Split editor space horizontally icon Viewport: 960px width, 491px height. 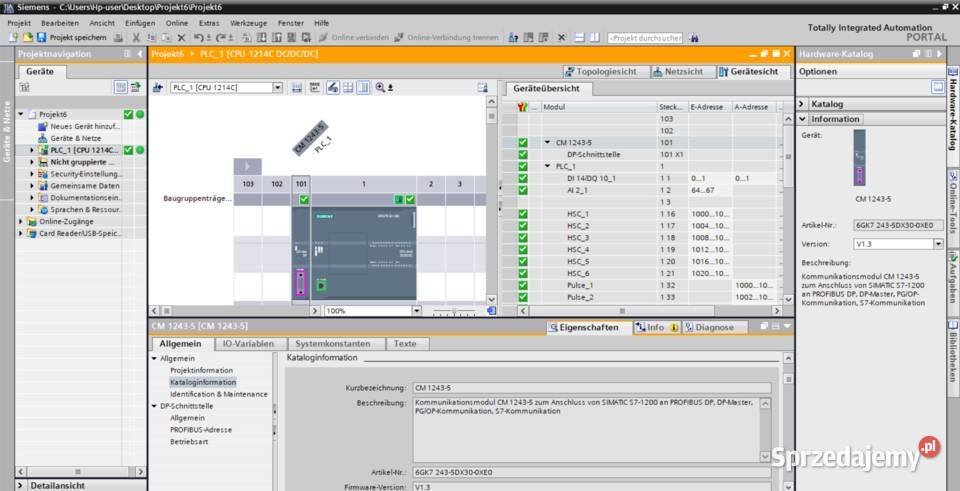[580, 37]
